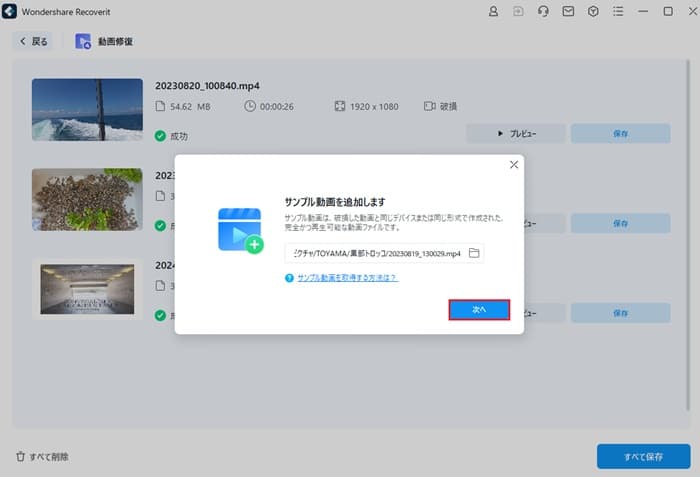The height and width of the screenshot is (477, 700).
Task: Minimize the Recoverit window
Action: pyautogui.click(x=643, y=11)
